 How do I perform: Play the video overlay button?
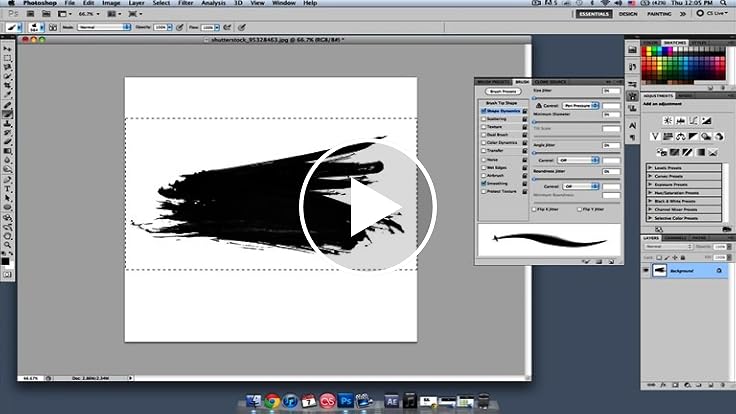click(368, 206)
